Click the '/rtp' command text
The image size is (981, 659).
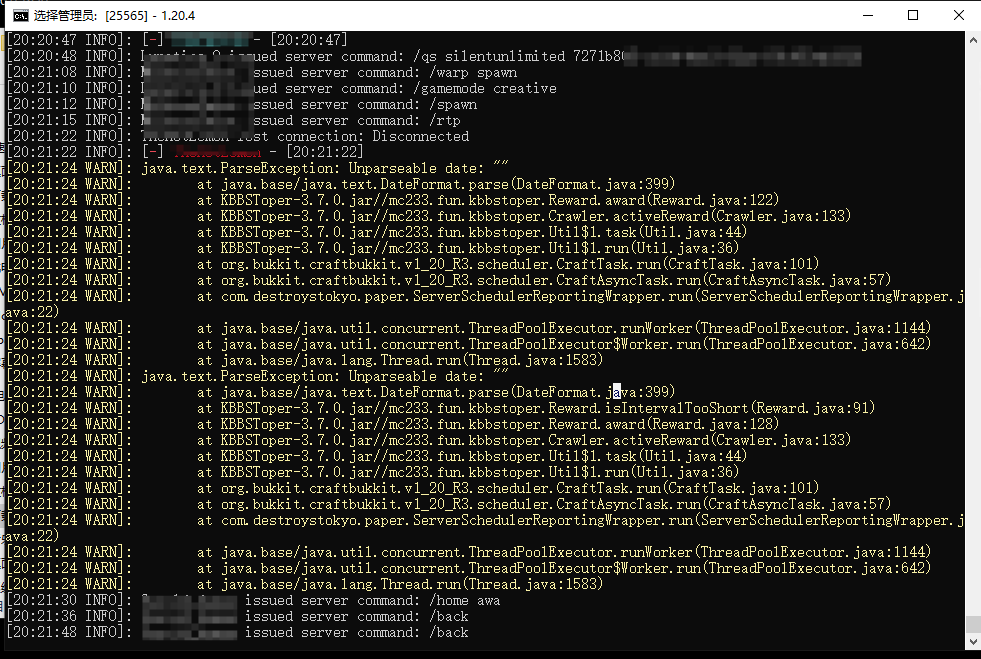point(445,121)
